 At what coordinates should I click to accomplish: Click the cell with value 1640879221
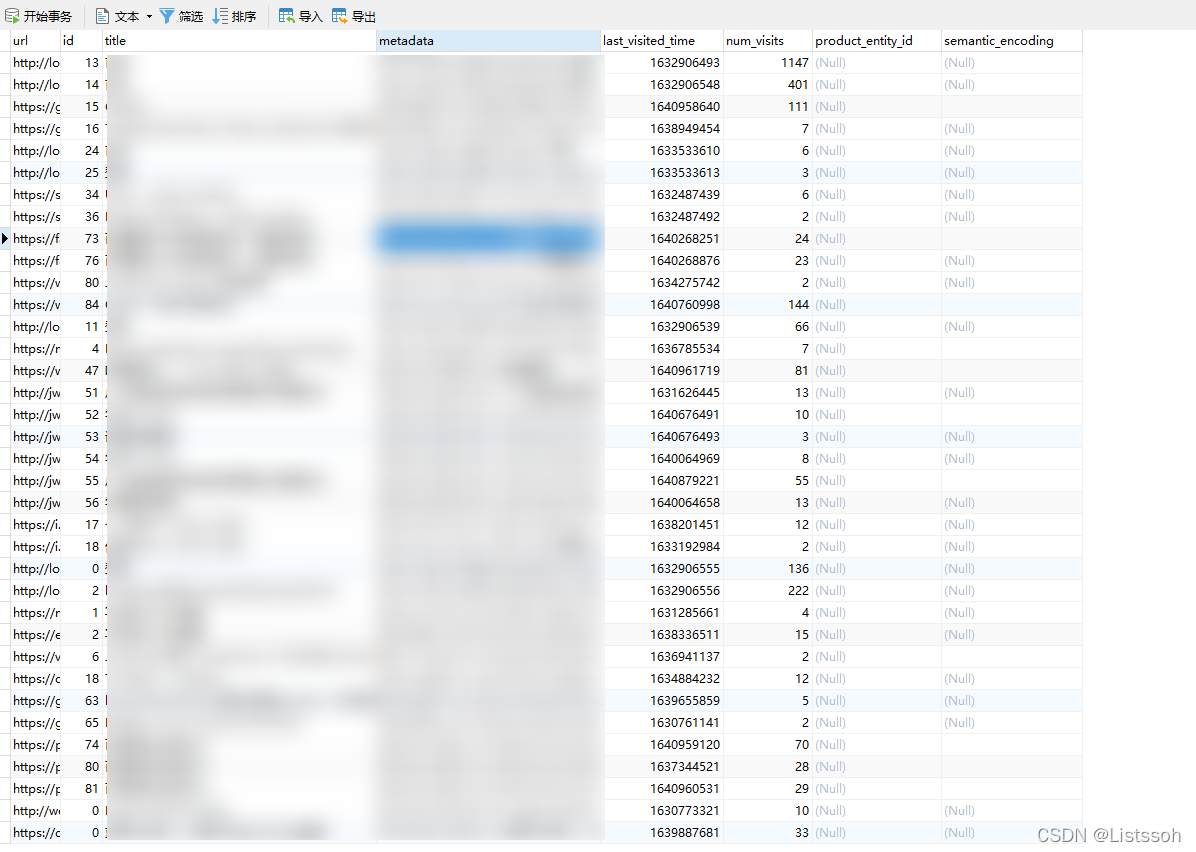tap(662, 481)
